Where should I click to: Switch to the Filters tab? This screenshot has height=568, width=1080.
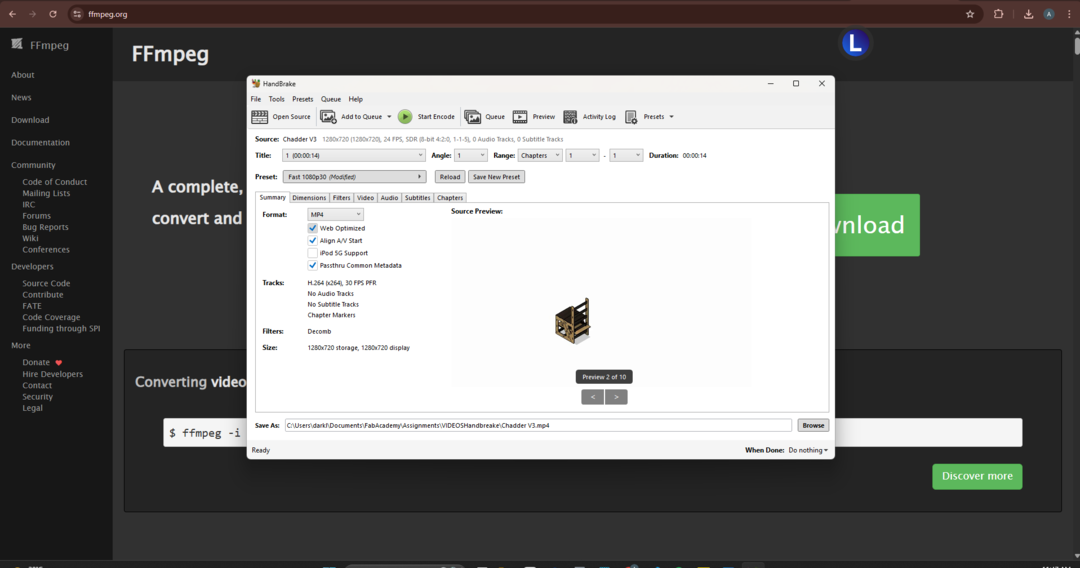click(342, 198)
